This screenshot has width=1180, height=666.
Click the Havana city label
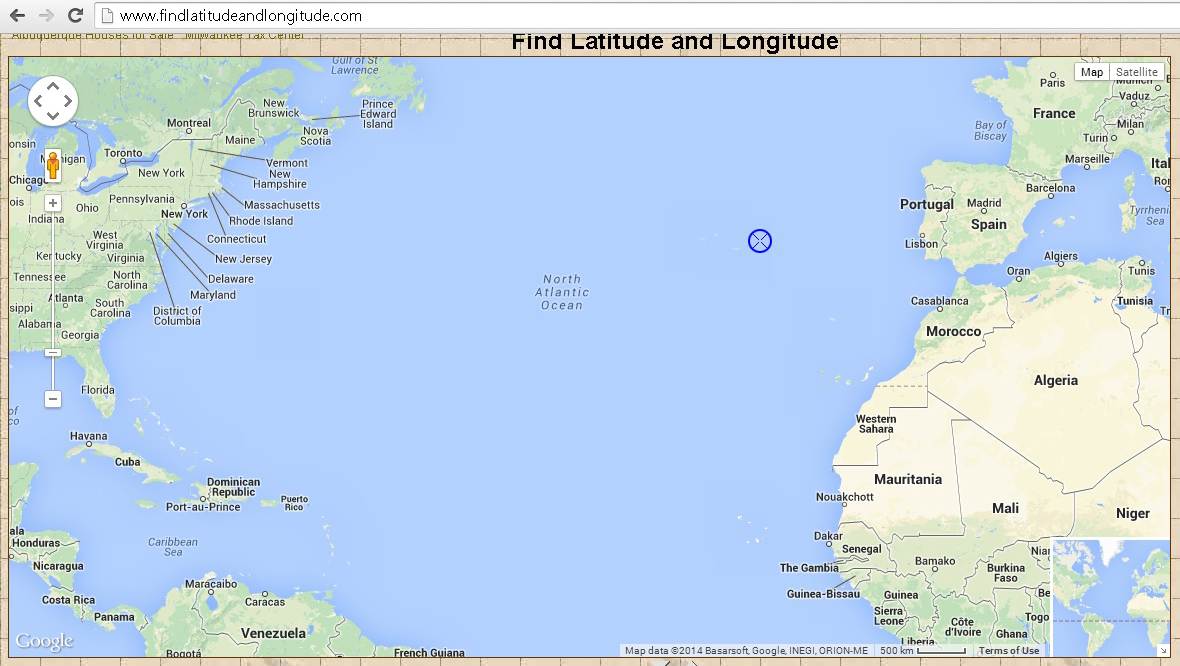click(x=88, y=436)
